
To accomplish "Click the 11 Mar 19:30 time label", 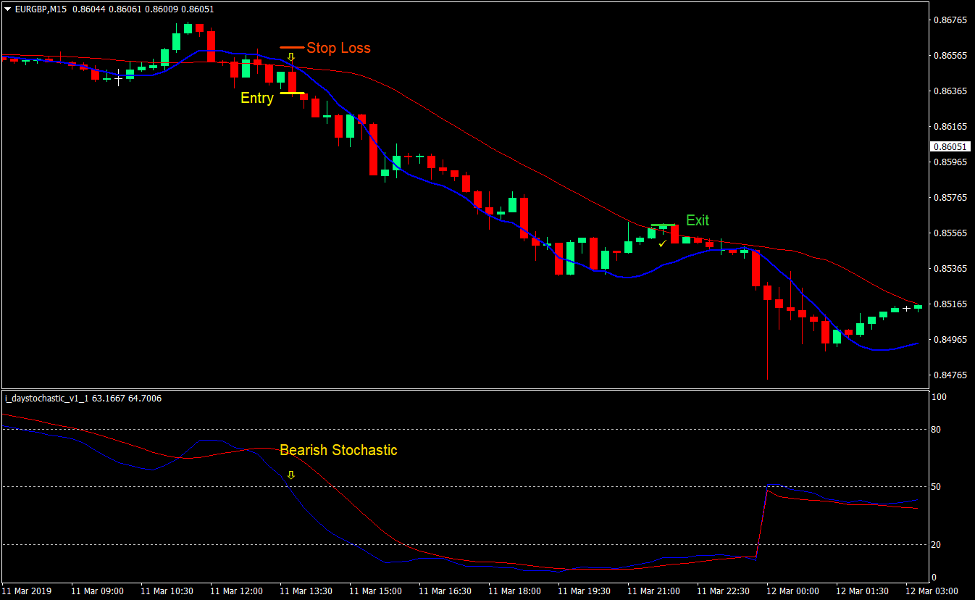I will click(584, 591).
